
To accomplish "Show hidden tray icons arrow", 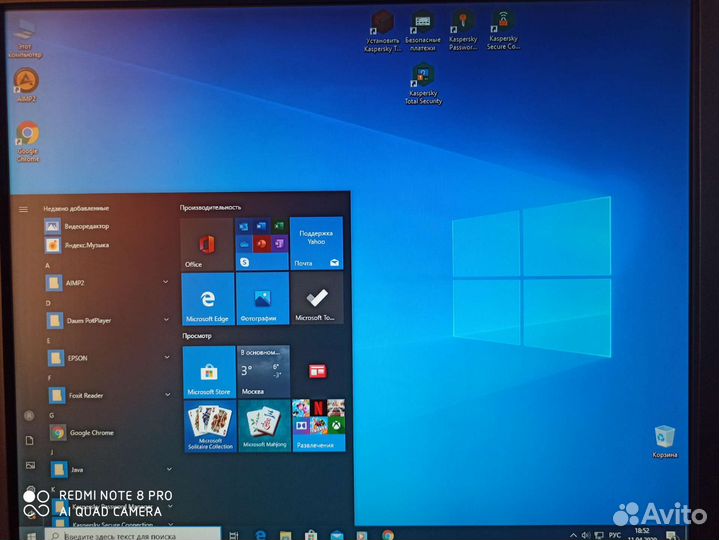I will click(x=573, y=535).
